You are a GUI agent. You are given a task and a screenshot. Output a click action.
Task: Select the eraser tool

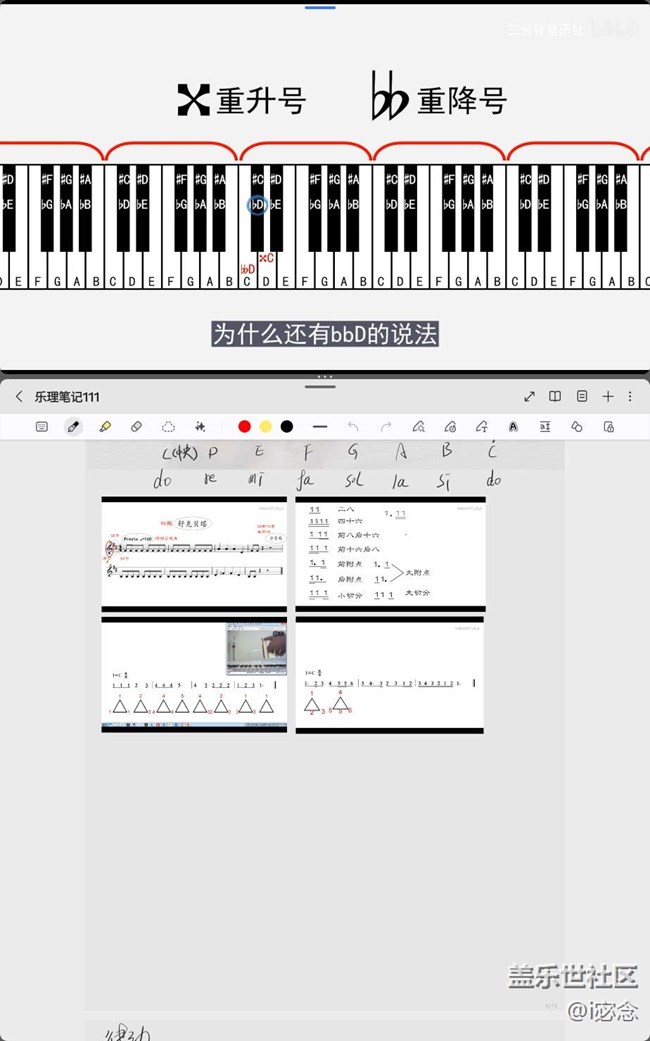point(137,426)
